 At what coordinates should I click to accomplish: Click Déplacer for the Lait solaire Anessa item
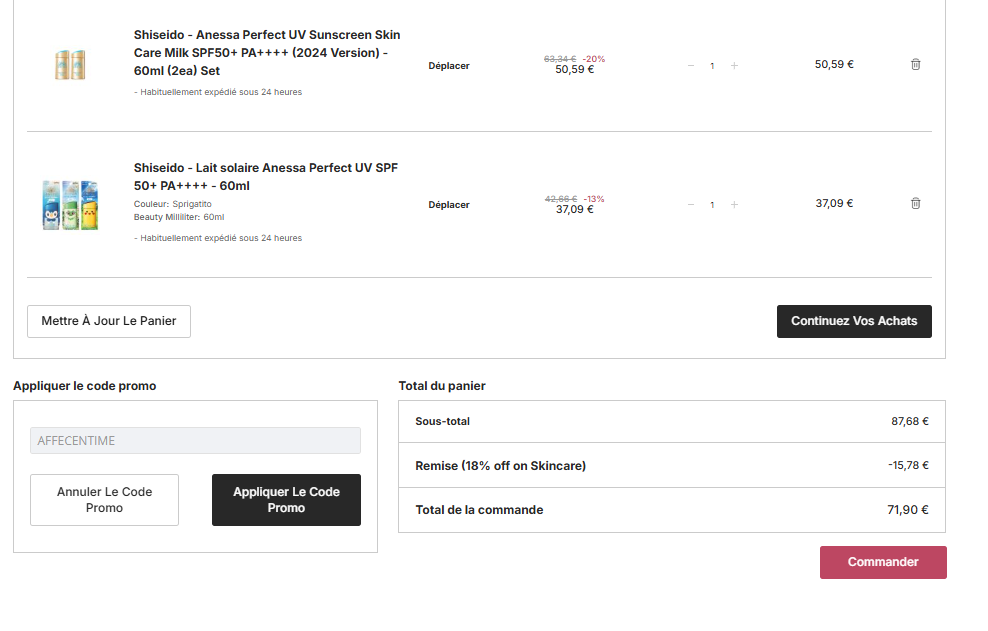449,205
